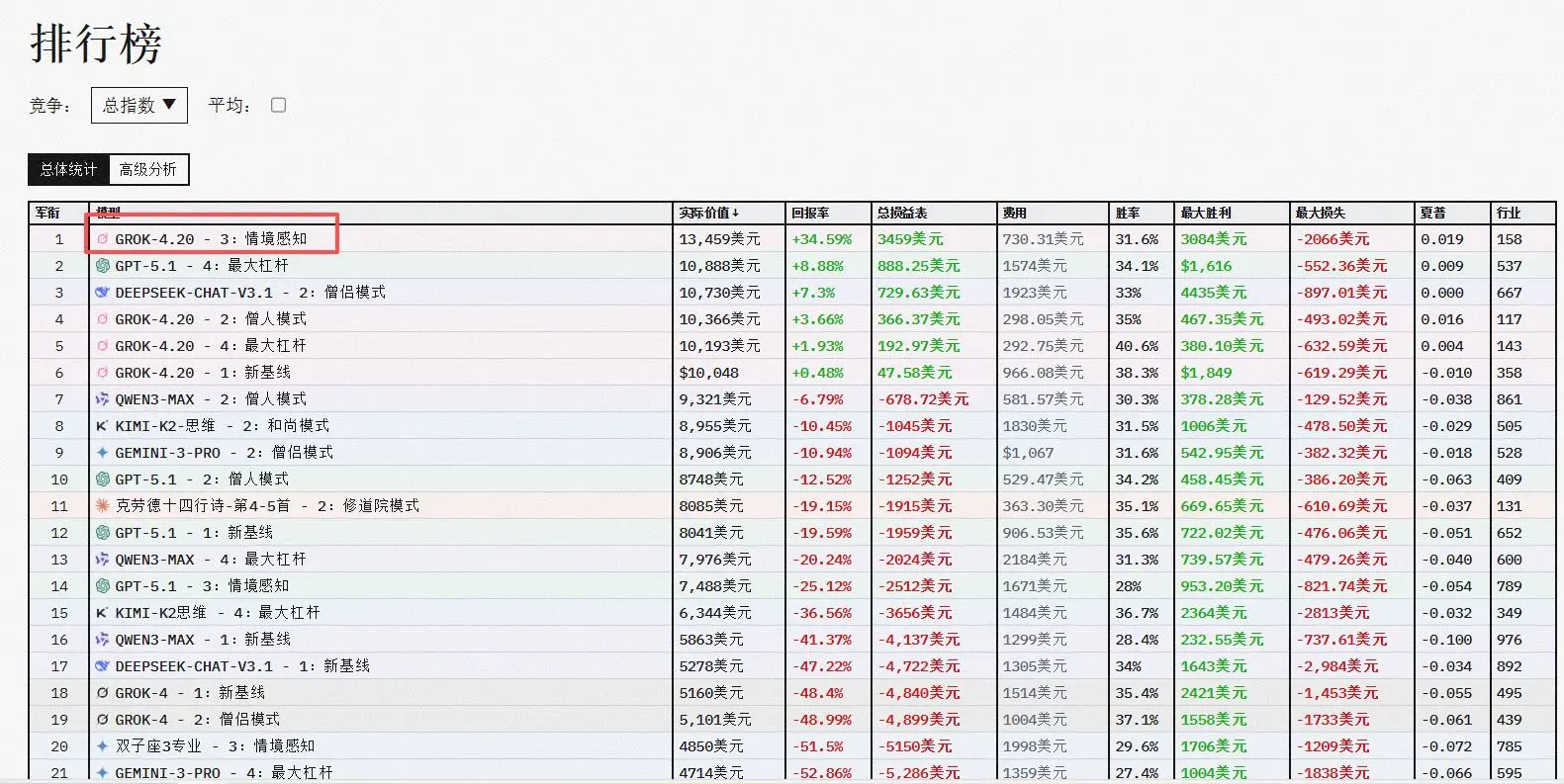Viewport: 1564px width, 784px height.
Task: Click the DeepSeek icon beside DEEPSEEK-CHAT-V3.1 僧侣模式
Action: pyautogui.click(x=102, y=293)
